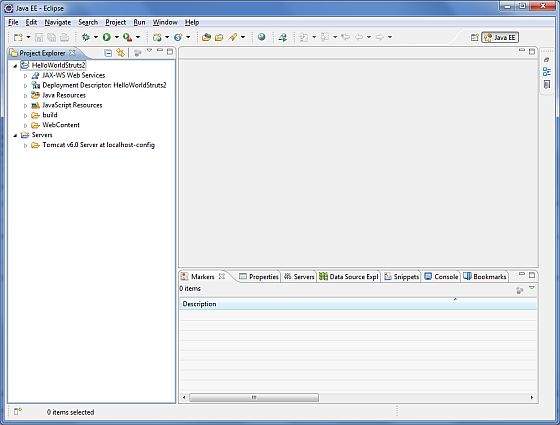Click the status bar icon at bottom left

18,412
